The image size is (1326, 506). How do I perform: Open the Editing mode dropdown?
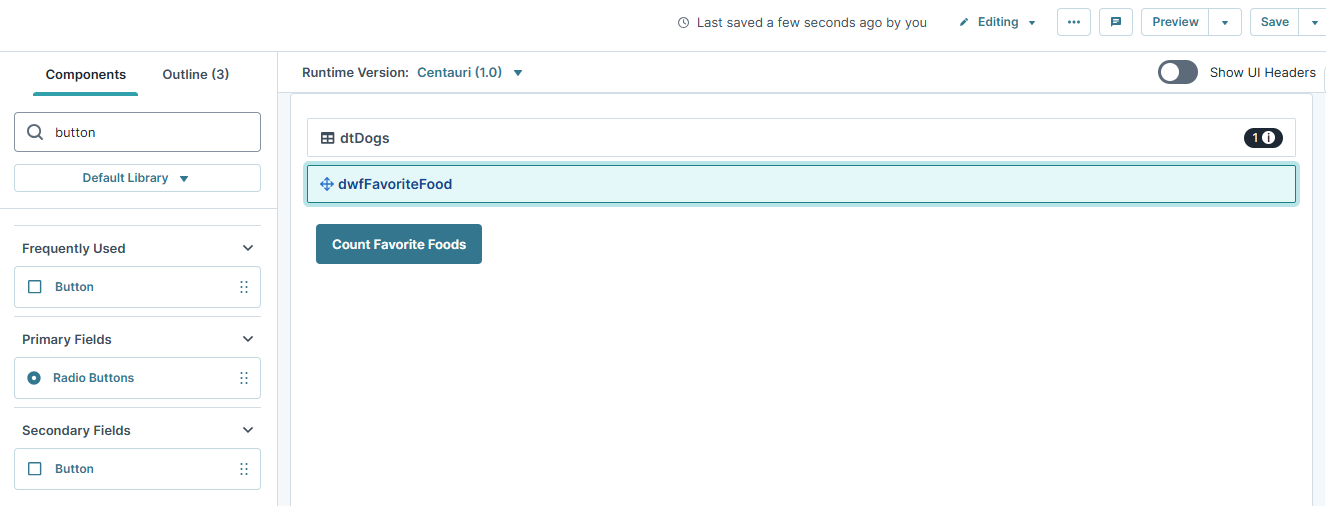point(997,22)
